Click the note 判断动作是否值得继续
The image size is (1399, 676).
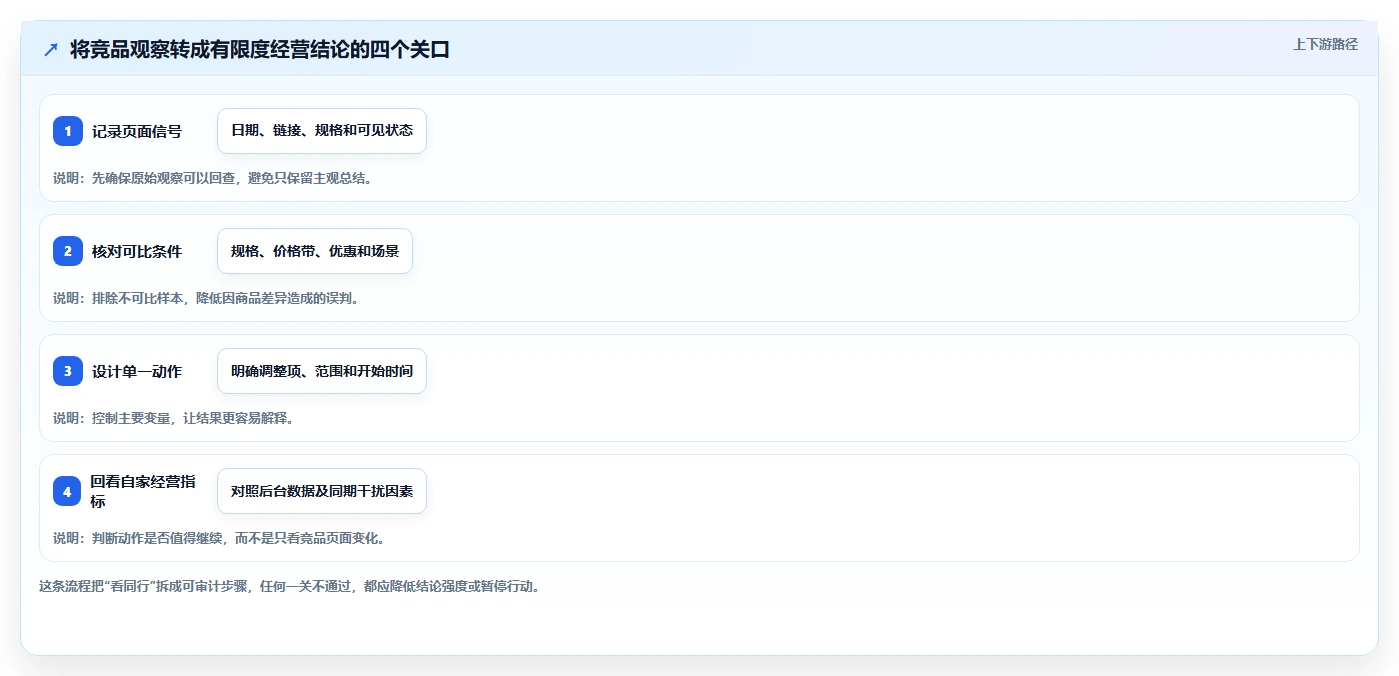[x=156, y=538]
